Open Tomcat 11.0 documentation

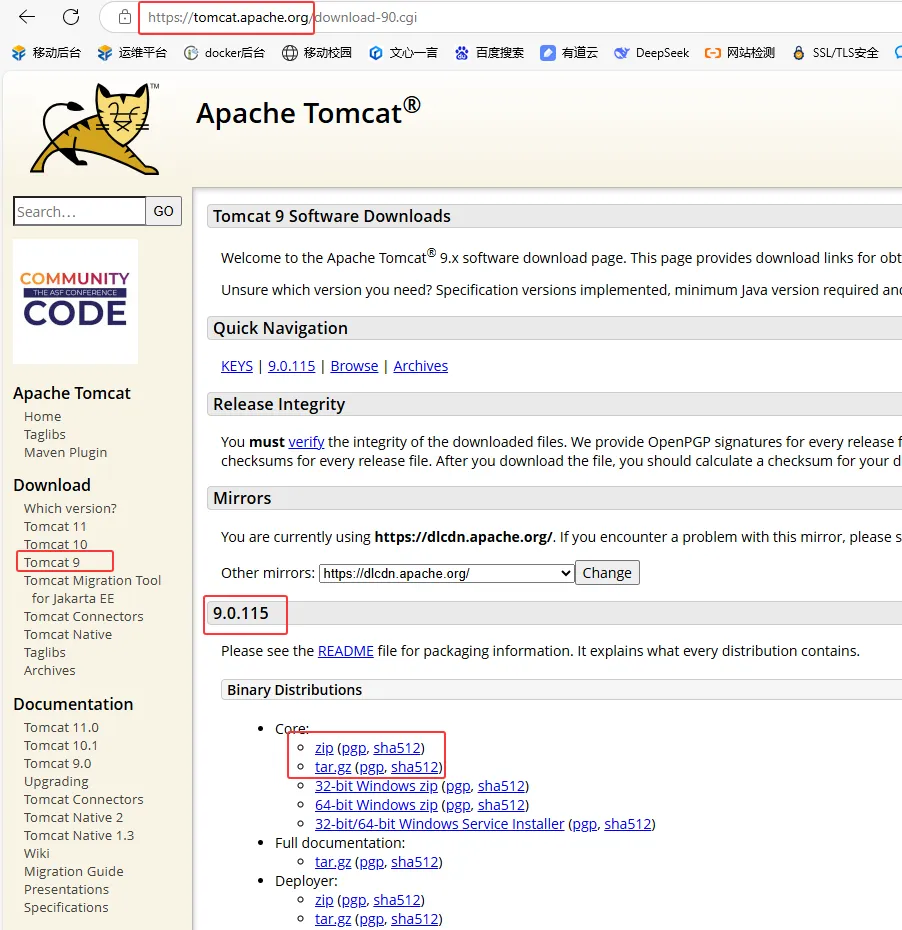61,727
